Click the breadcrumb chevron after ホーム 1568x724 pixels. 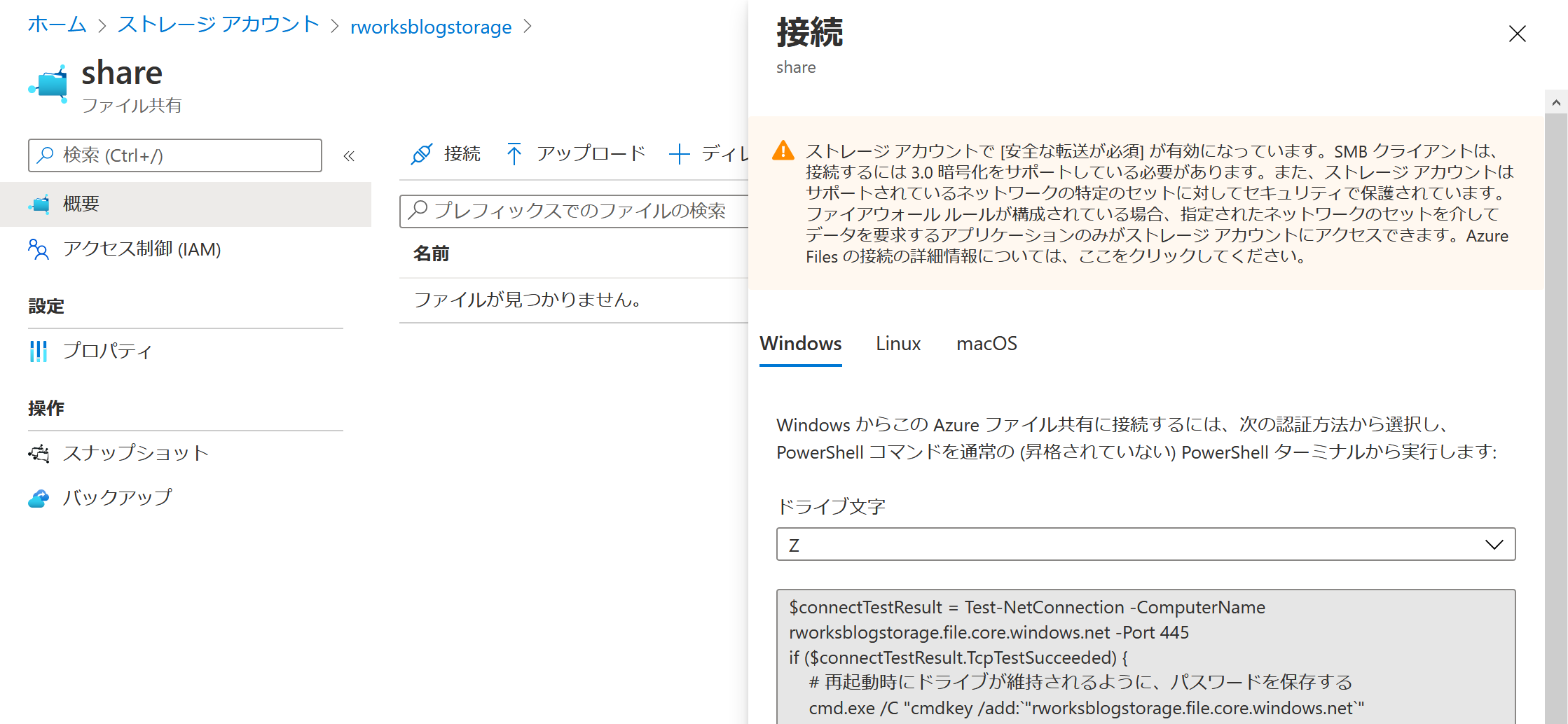(x=102, y=27)
